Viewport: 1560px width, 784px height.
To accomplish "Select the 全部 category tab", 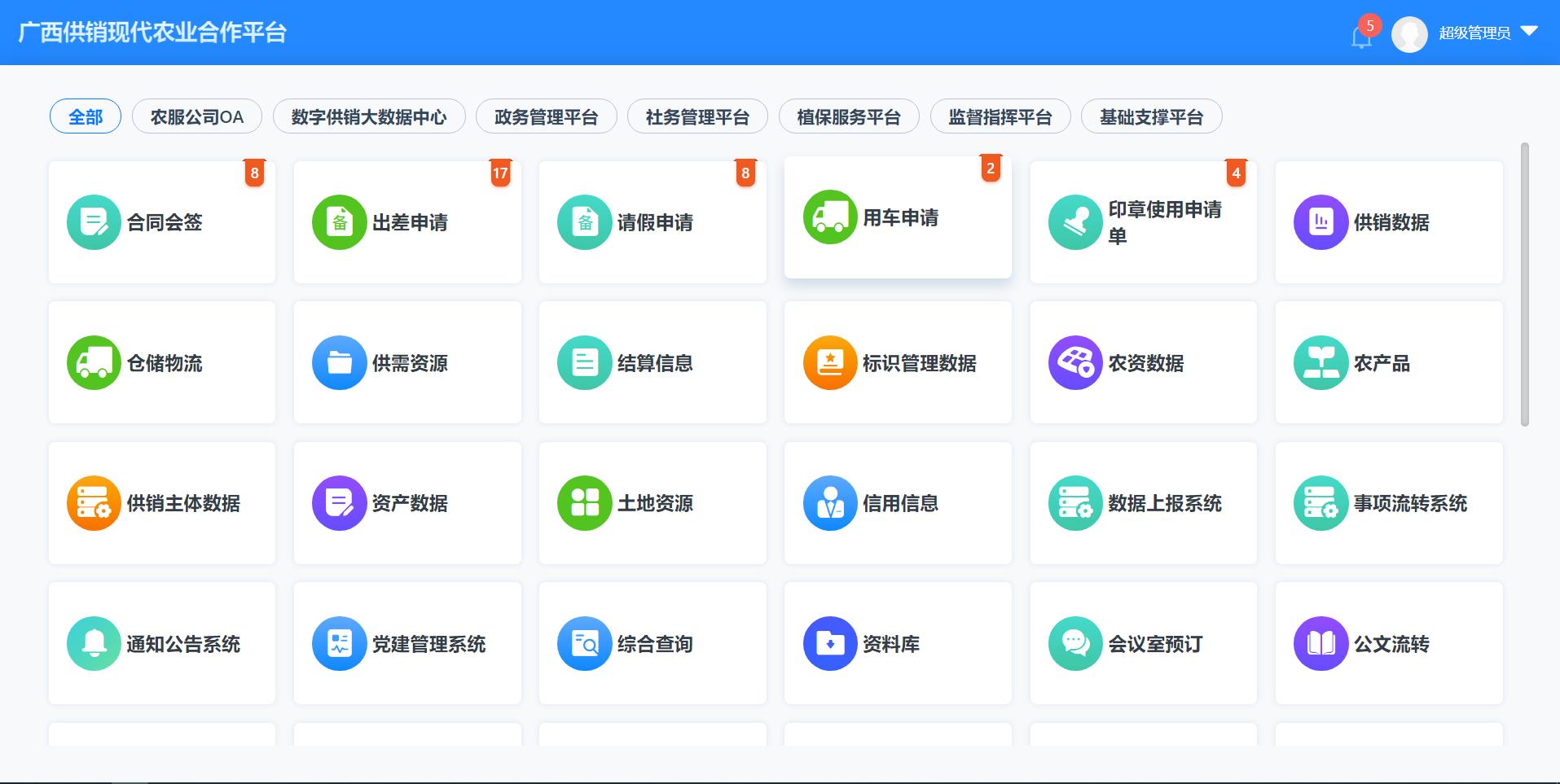I will tap(86, 116).
